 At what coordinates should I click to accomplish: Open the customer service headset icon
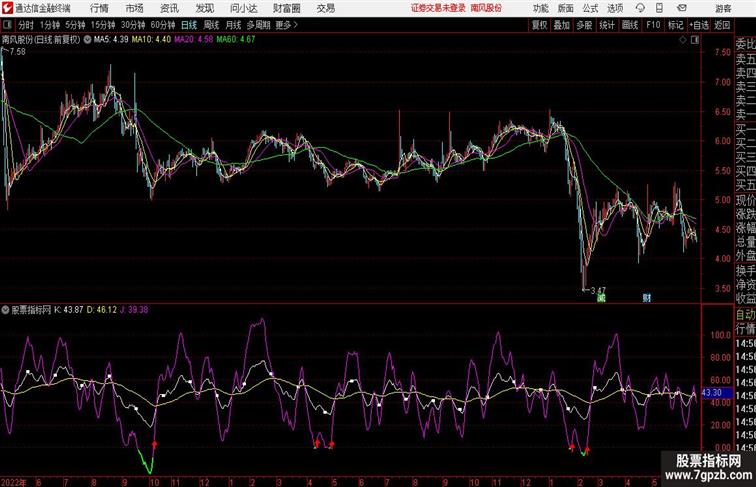tap(640, 8)
